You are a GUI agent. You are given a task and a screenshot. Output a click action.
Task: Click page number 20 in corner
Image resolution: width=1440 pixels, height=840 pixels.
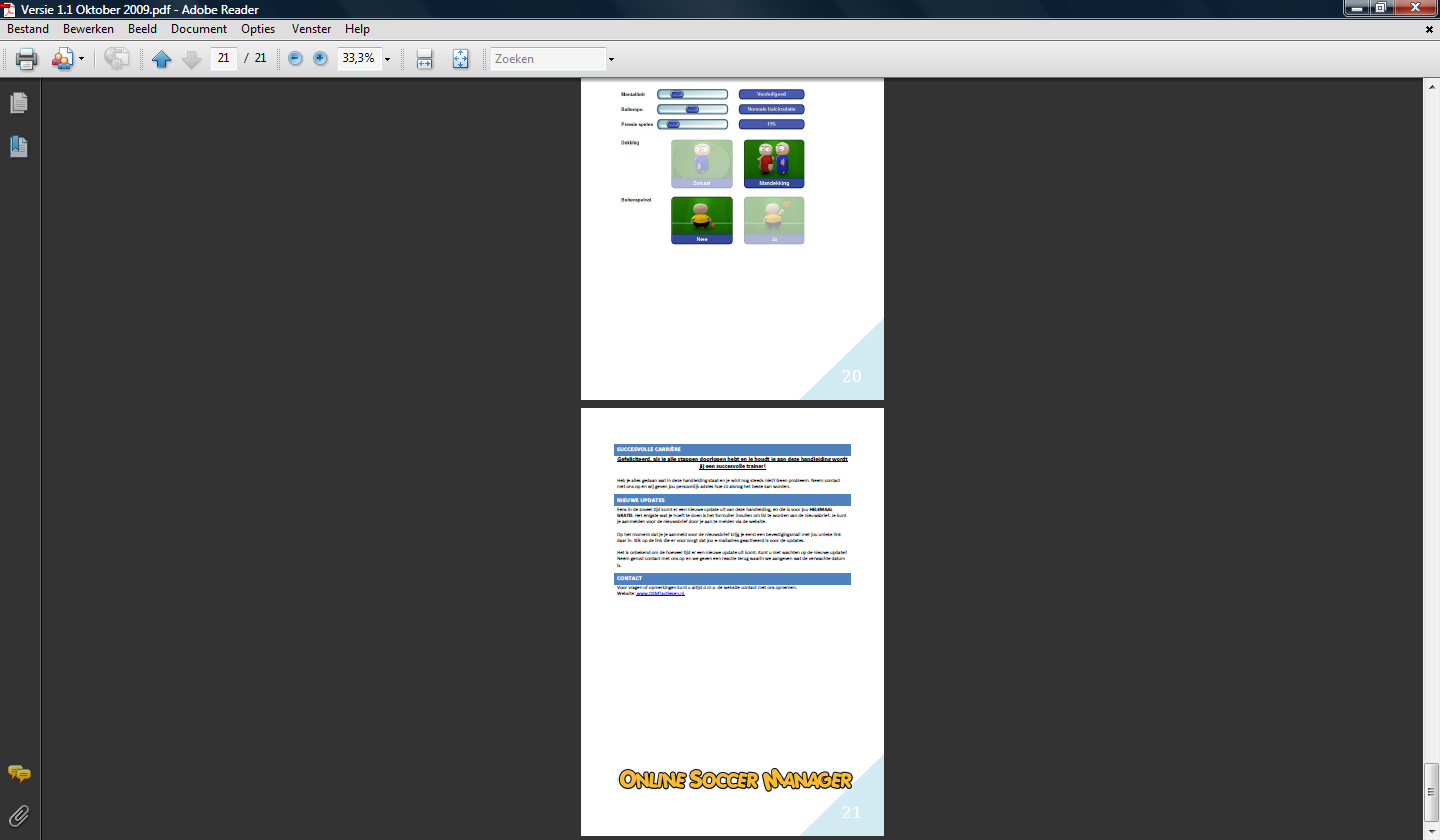tap(851, 376)
